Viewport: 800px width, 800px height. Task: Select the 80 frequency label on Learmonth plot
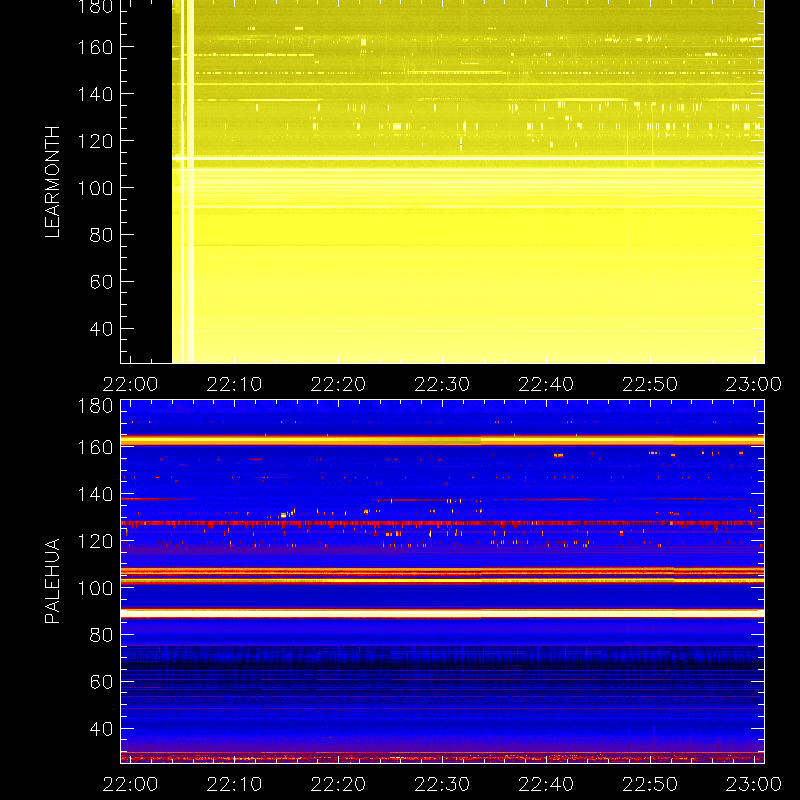101,235
